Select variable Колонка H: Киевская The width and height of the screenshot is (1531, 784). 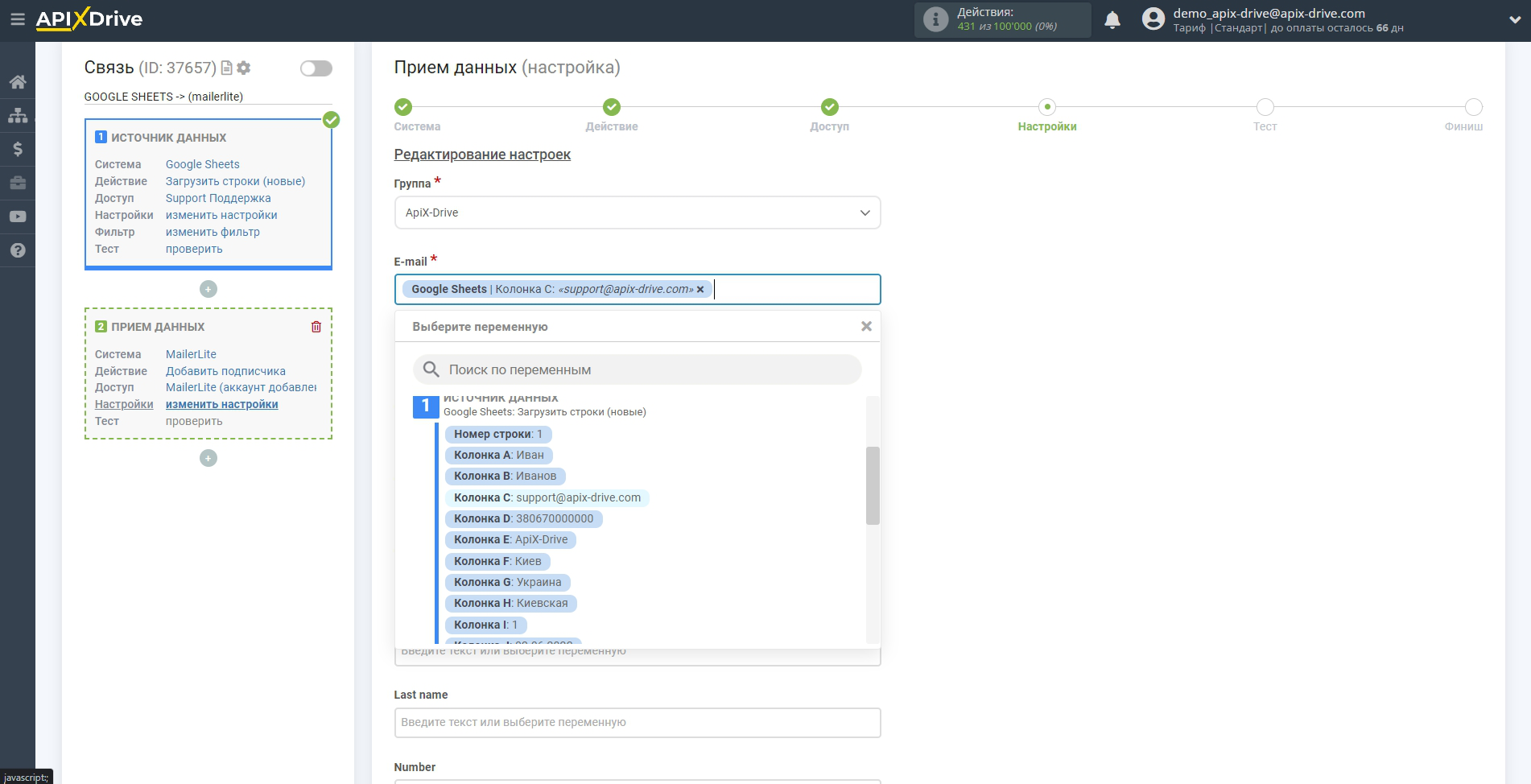511,603
